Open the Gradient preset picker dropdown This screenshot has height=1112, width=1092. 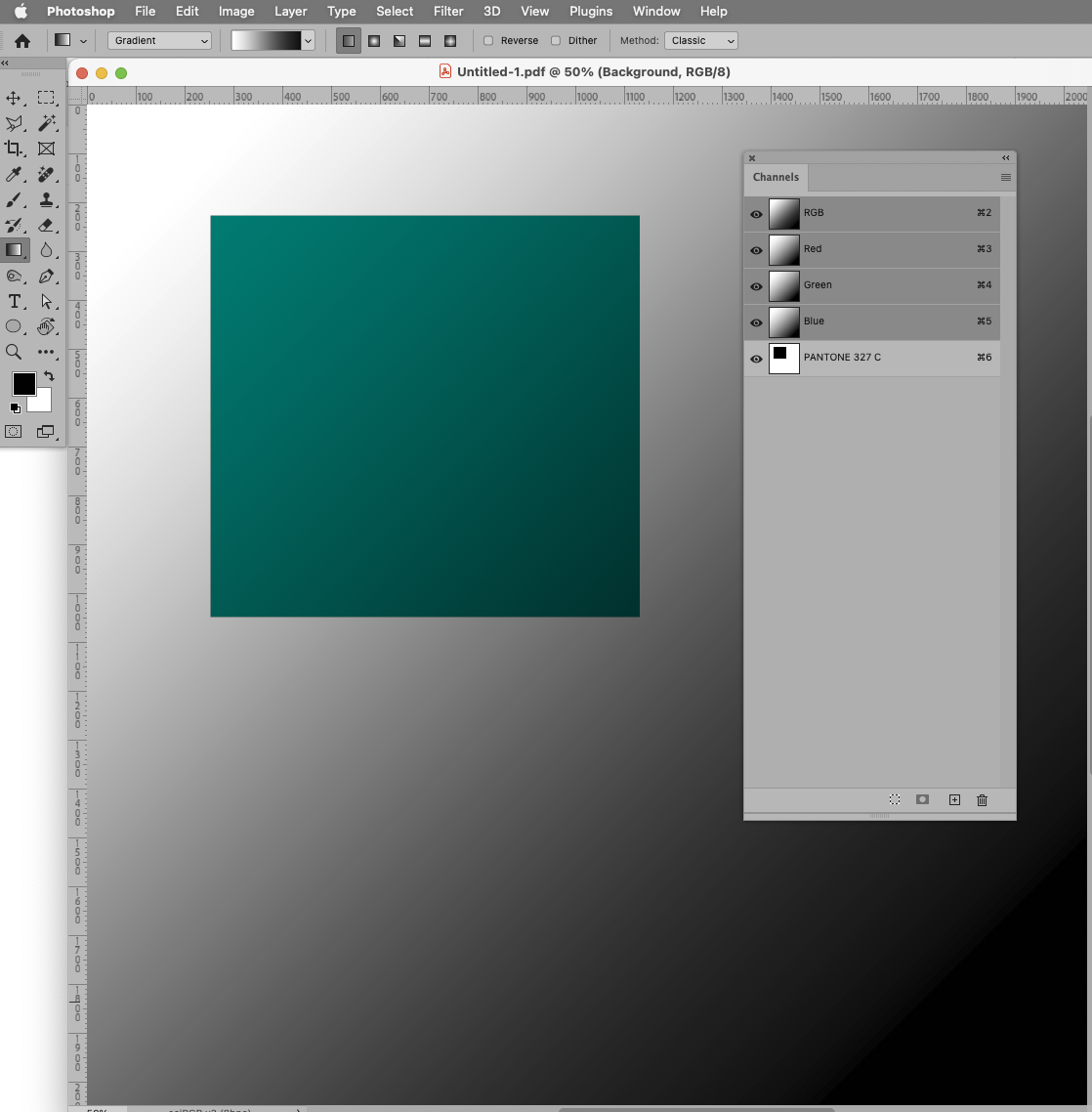[308, 40]
